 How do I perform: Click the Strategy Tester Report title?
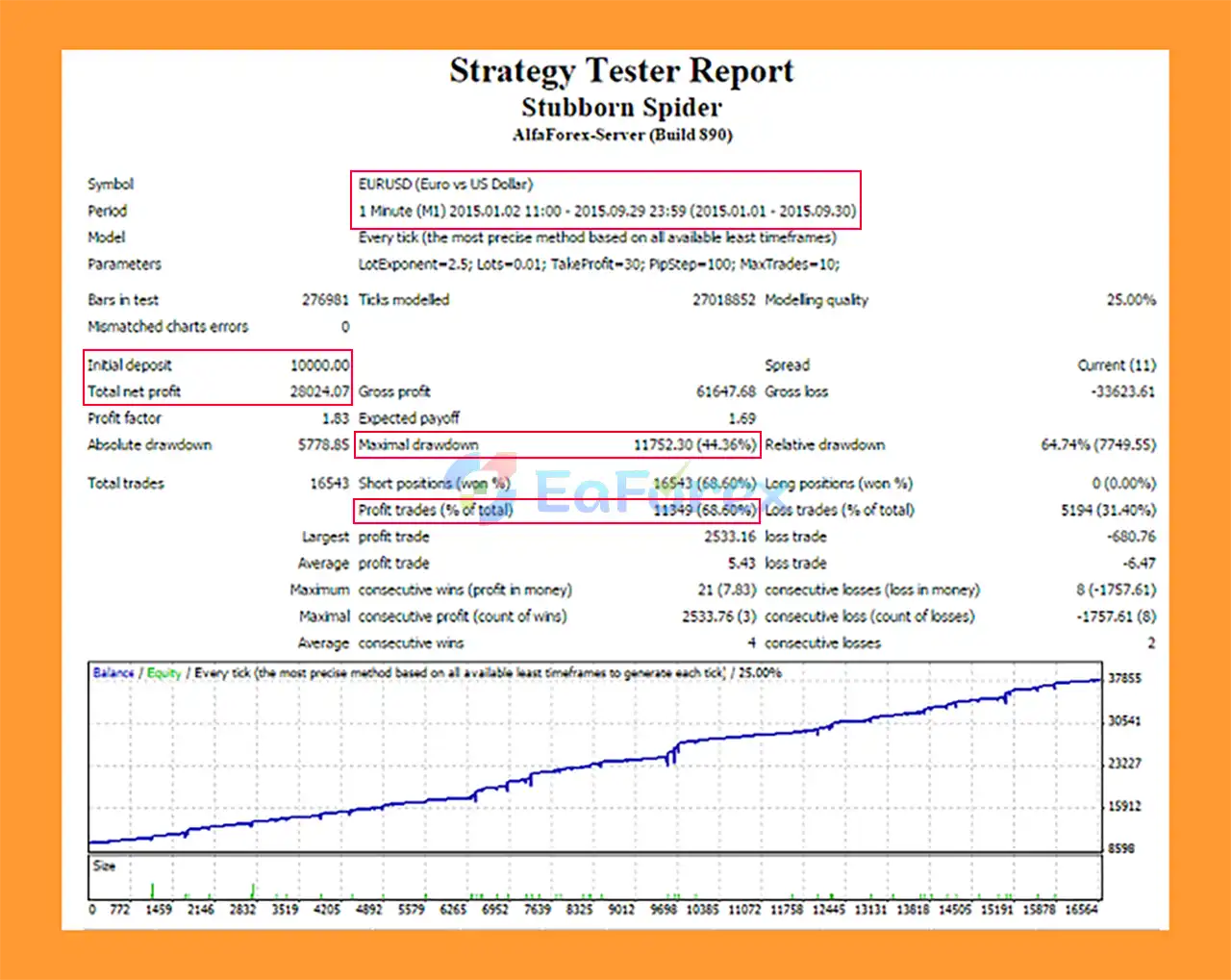[x=621, y=70]
